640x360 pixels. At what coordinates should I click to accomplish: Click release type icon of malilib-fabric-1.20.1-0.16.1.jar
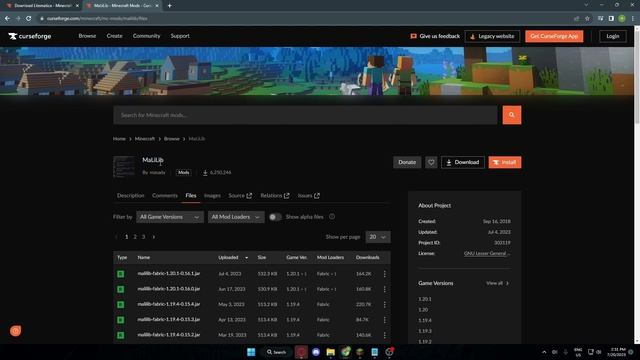click(120, 274)
